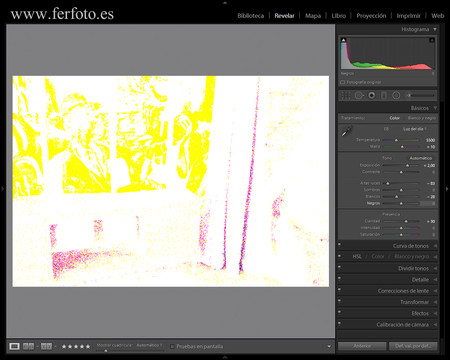Expand the HSL / Color panel arrow
The image size is (450, 360).
click(x=435, y=257)
